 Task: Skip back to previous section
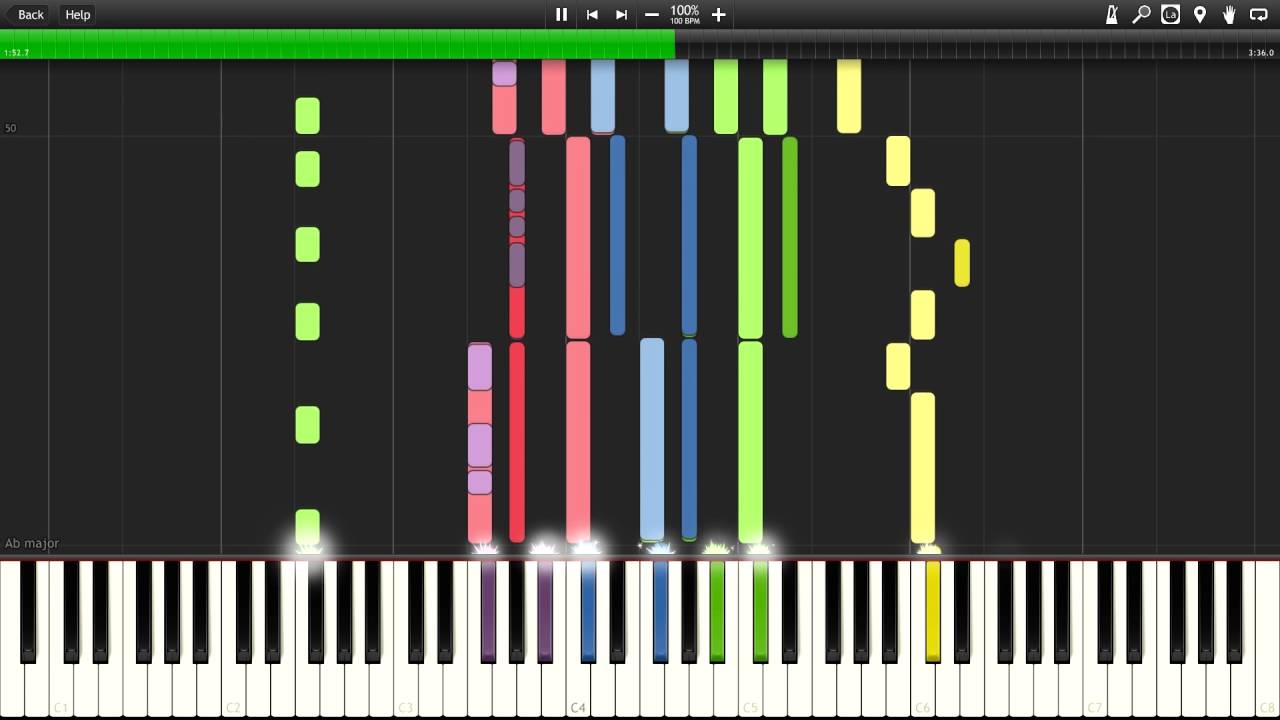(x=592, y=14)
